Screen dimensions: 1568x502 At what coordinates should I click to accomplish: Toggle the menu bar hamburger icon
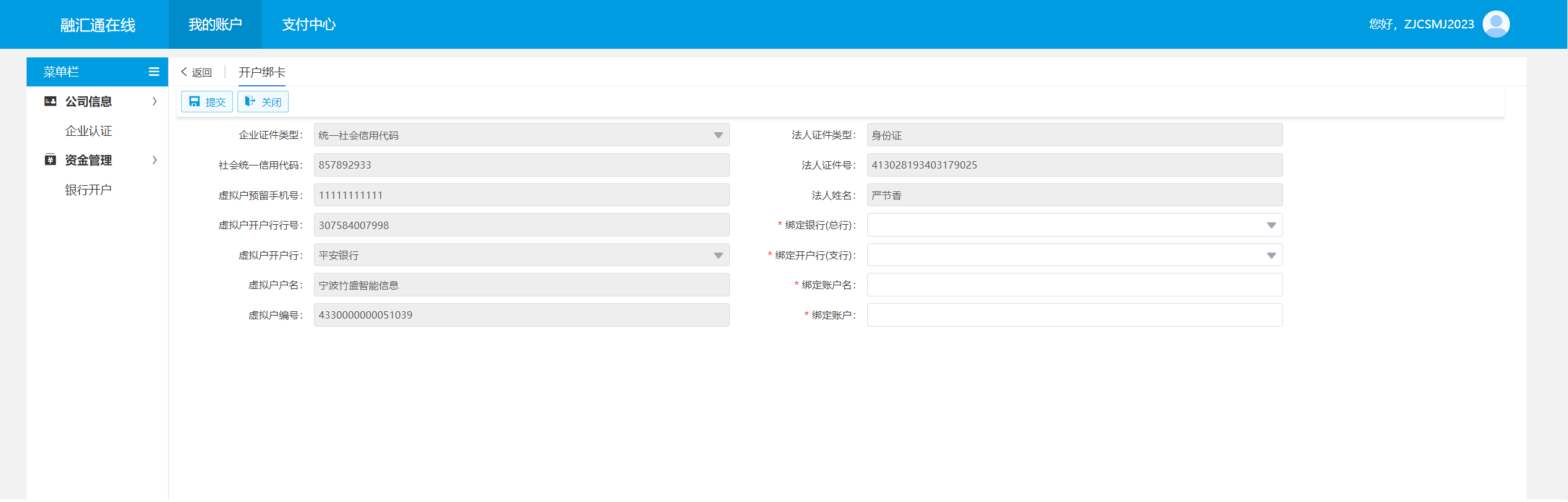click(154, 72)
